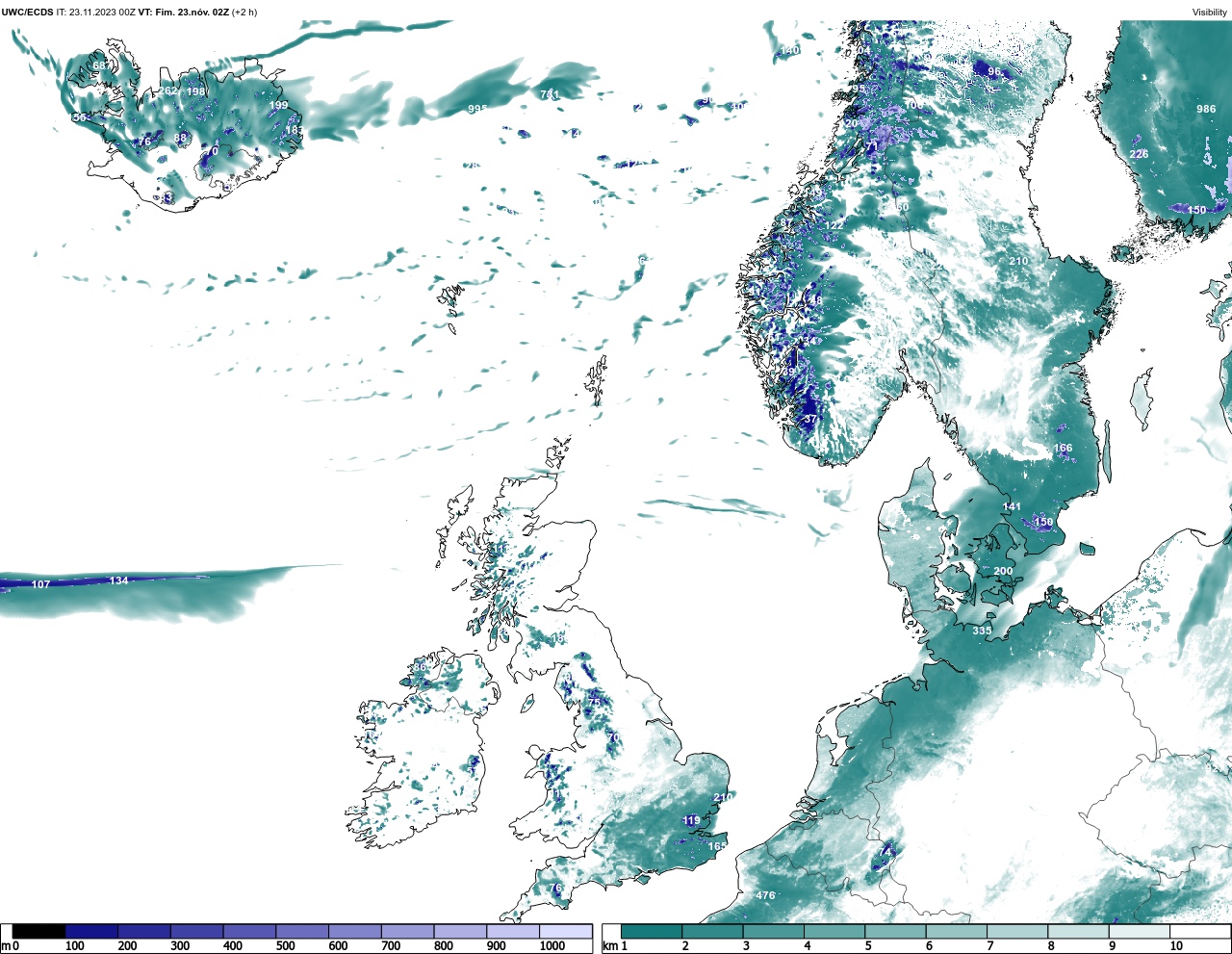This screenshot has width=1232, height=954.
Task: Click the '140' value at the top near Norway
Action: [x=790, y=50]
